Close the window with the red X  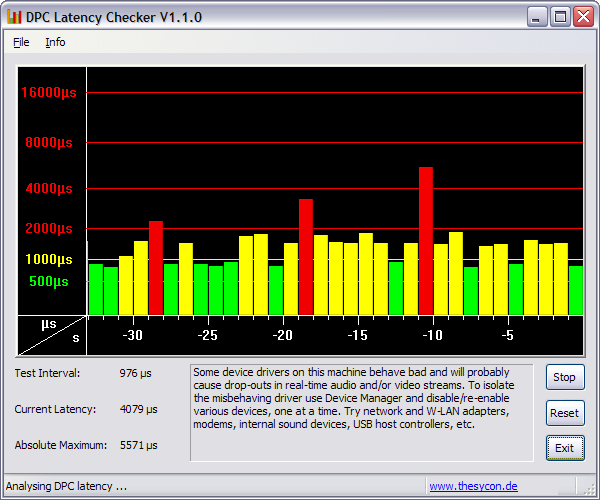pyautogui.click(x=583, y=17)
